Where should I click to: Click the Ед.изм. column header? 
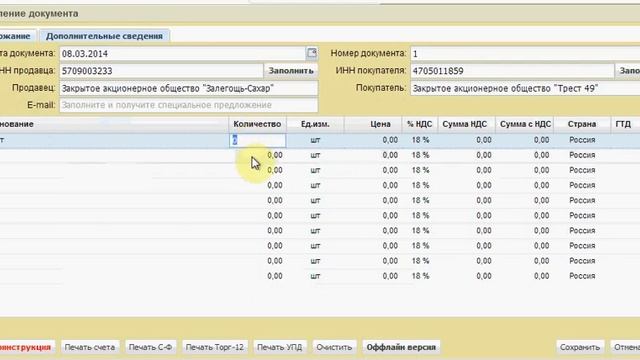click(315, 124)
